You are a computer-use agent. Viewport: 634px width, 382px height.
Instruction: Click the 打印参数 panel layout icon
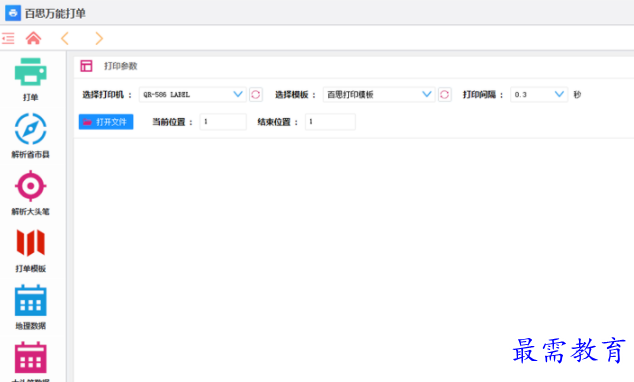point(86,66)
